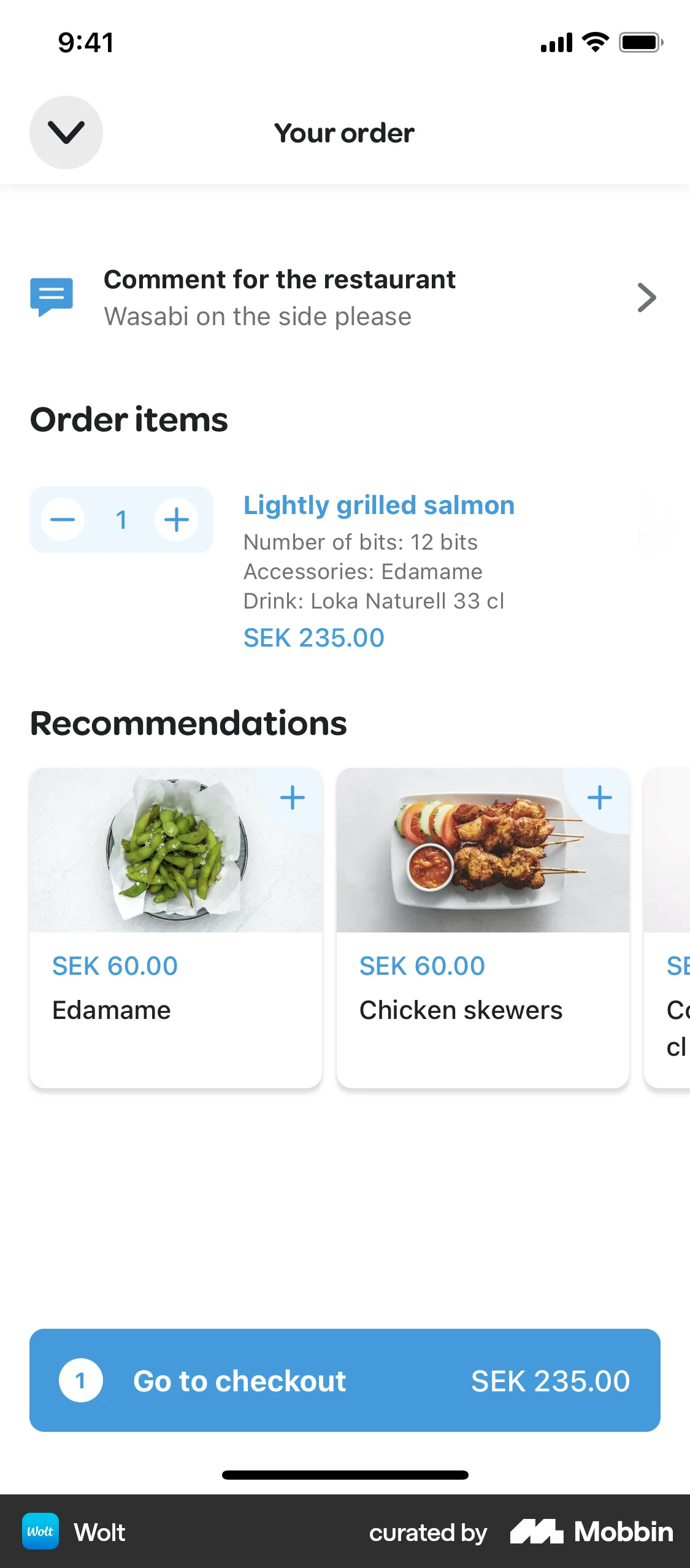Add Edamame recommendation with plus icon
This screenshot has width=690, height=1568.
pos(293,798)
